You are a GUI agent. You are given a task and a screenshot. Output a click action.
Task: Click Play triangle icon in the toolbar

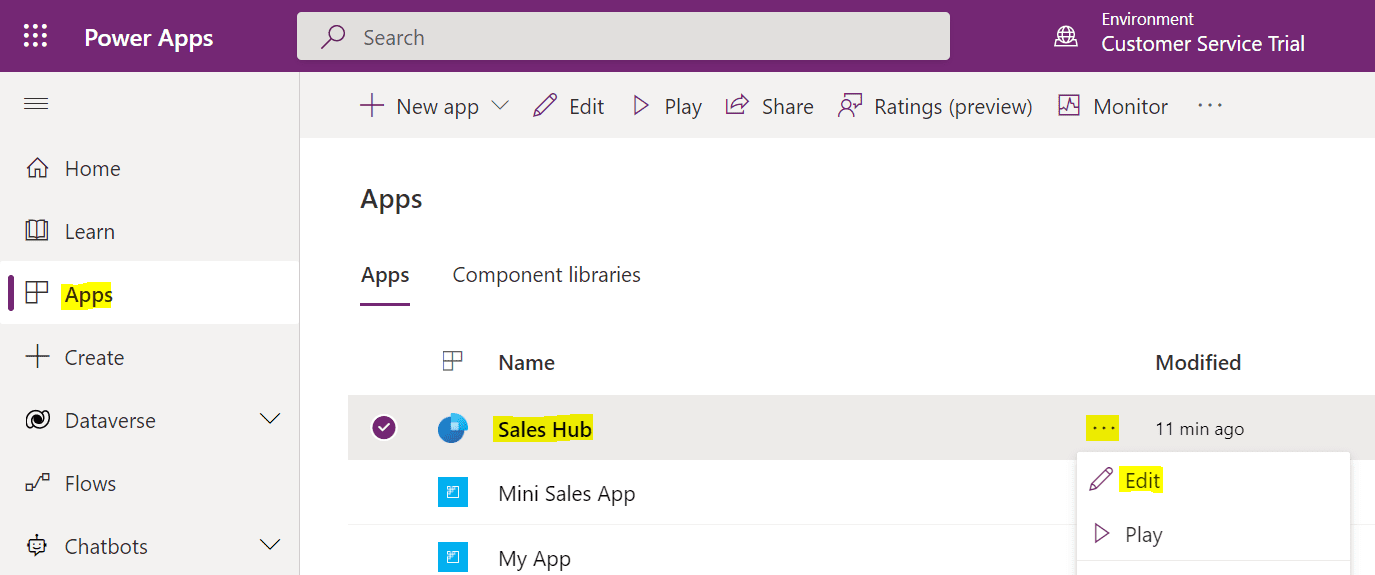click(641, 106)
